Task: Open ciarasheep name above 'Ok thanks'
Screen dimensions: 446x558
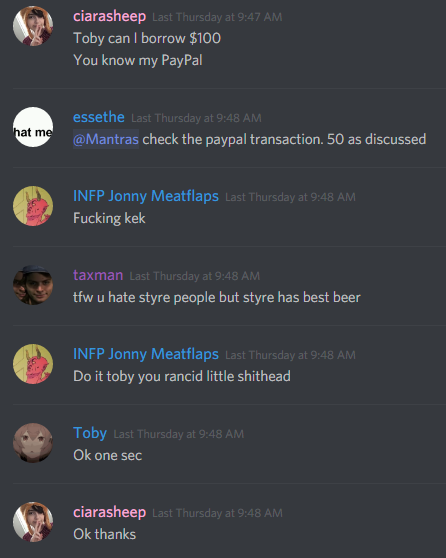Action: [109, 512]
